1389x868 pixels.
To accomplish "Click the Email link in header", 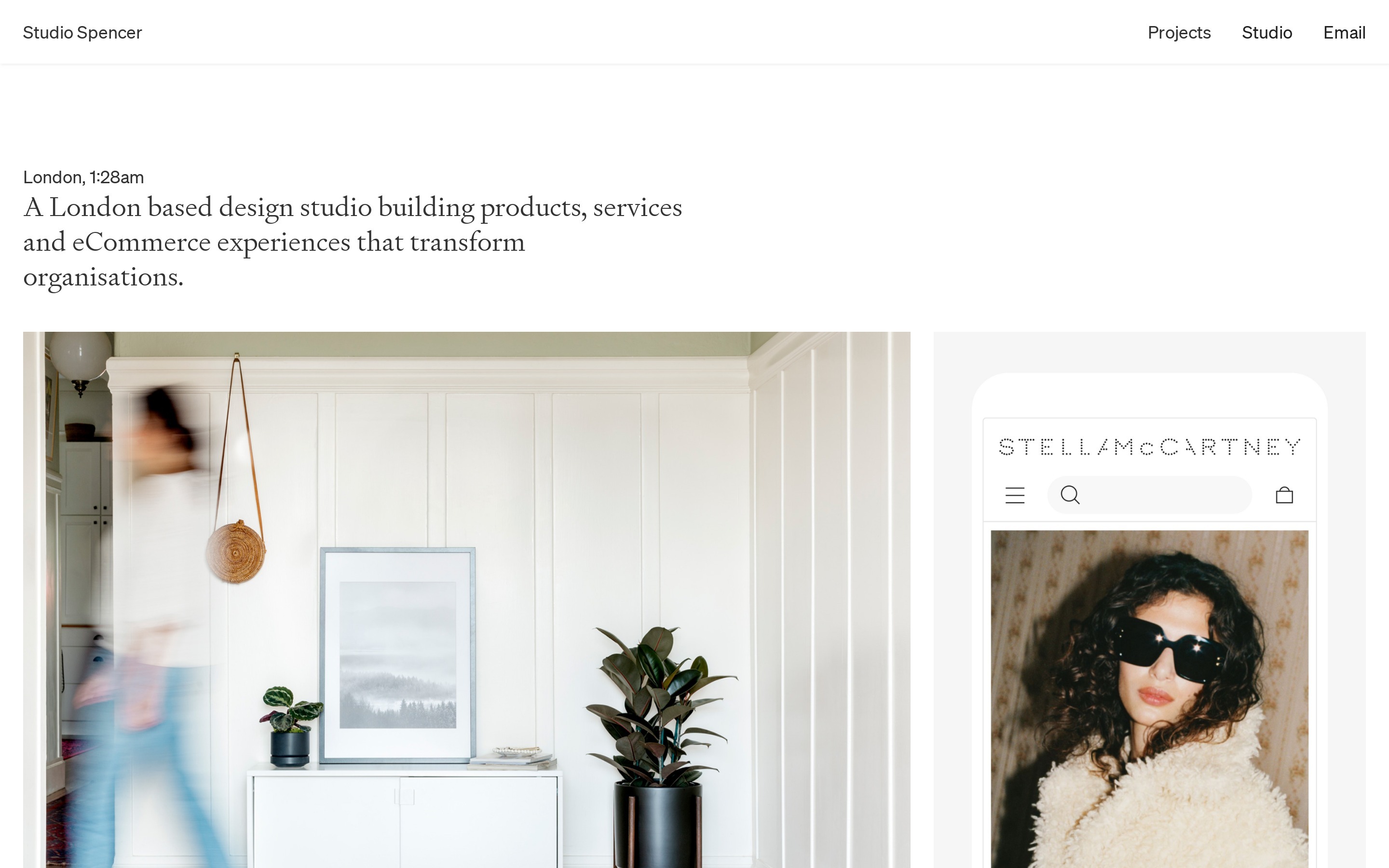I will tap(1344, 33).
